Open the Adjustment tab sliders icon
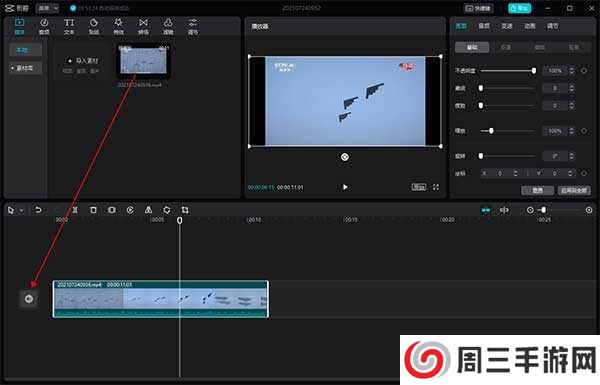This screenshot has height=385, width=600. pyautogui.click(x=193, y=26)
